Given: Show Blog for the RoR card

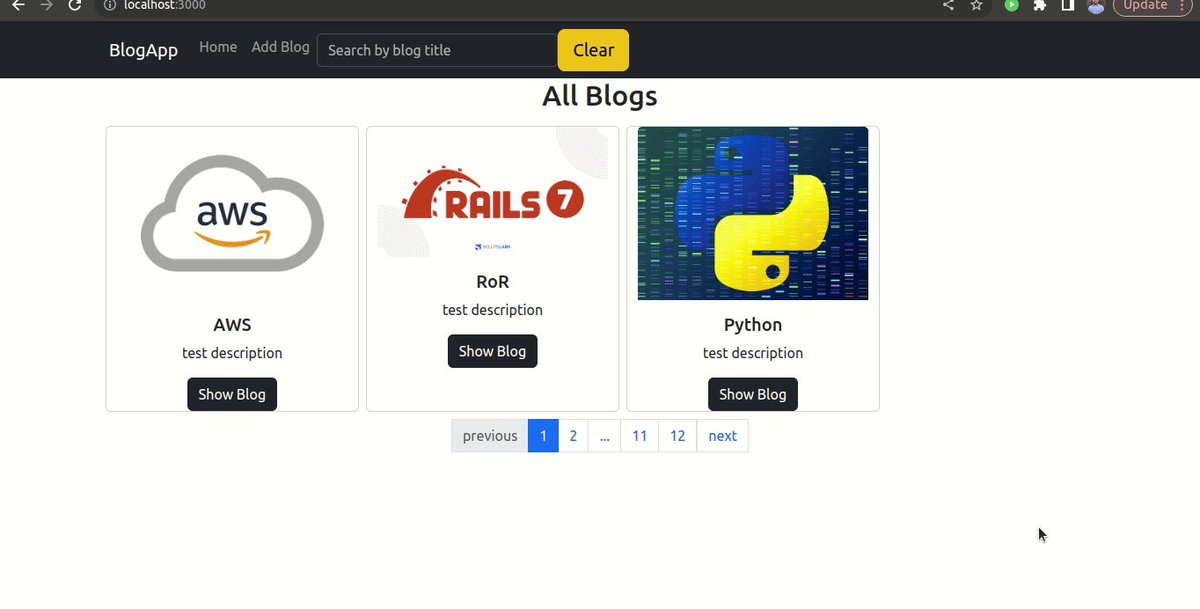Looking at the screenshot, I should pos(492,351).
